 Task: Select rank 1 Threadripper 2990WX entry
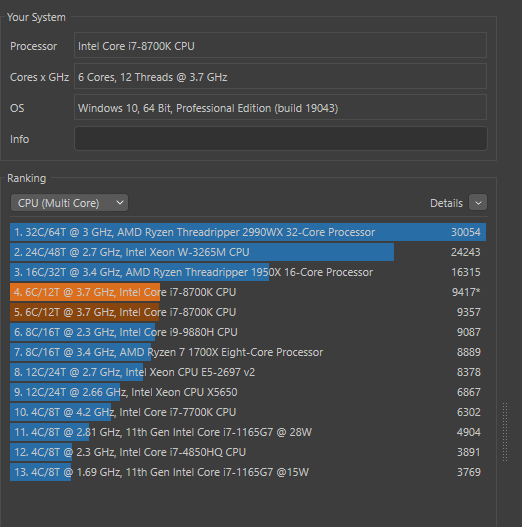pyautogui.click(x=248, y=232)
